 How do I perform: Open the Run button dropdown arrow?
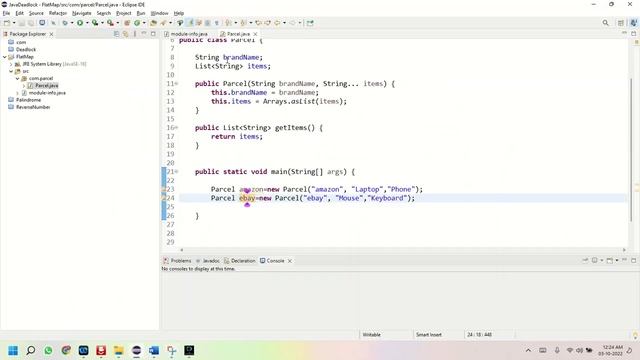[87, 23]
